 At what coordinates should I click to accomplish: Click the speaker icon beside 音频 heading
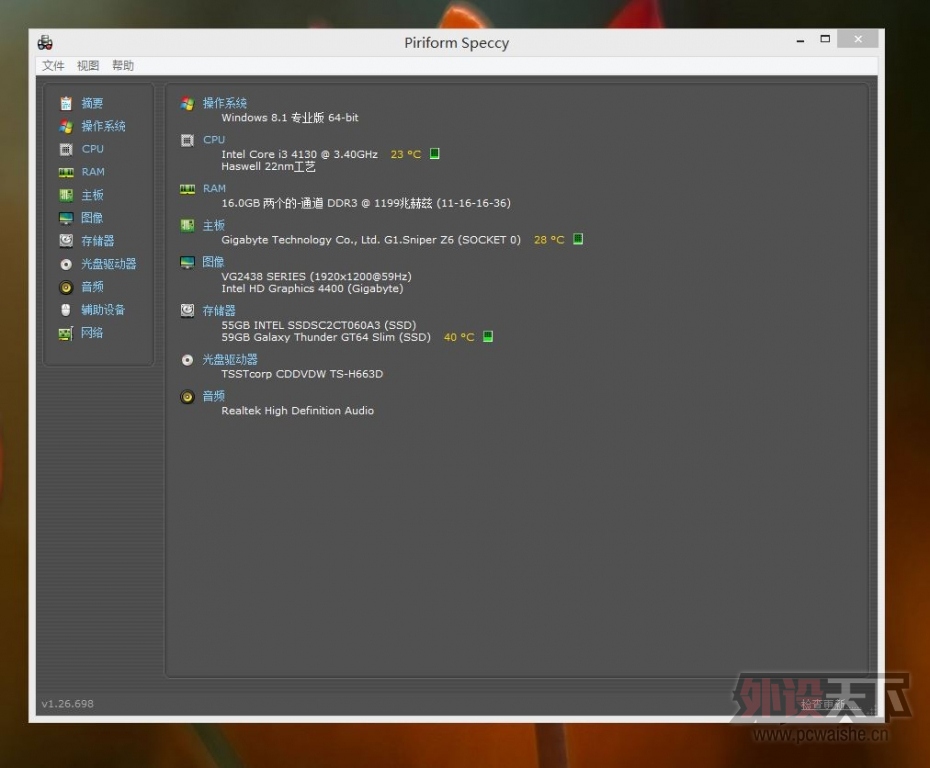(187, 397)
